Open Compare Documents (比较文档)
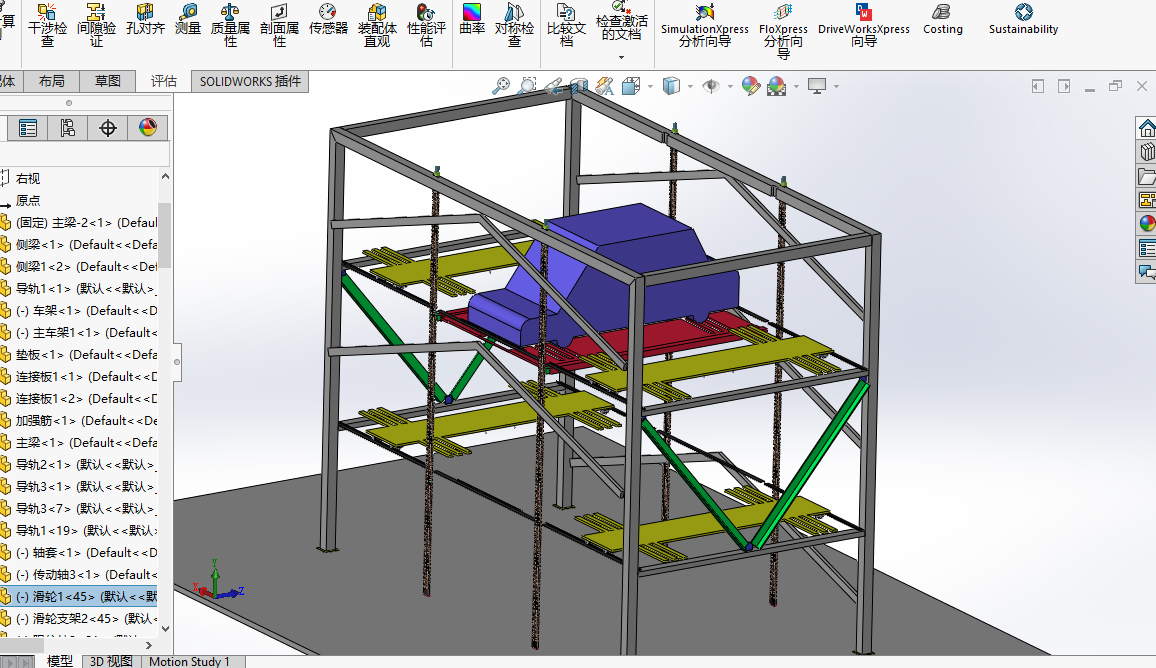Image resolution: width=1156 pixels, height=668 pixels. tap(566, 24)
